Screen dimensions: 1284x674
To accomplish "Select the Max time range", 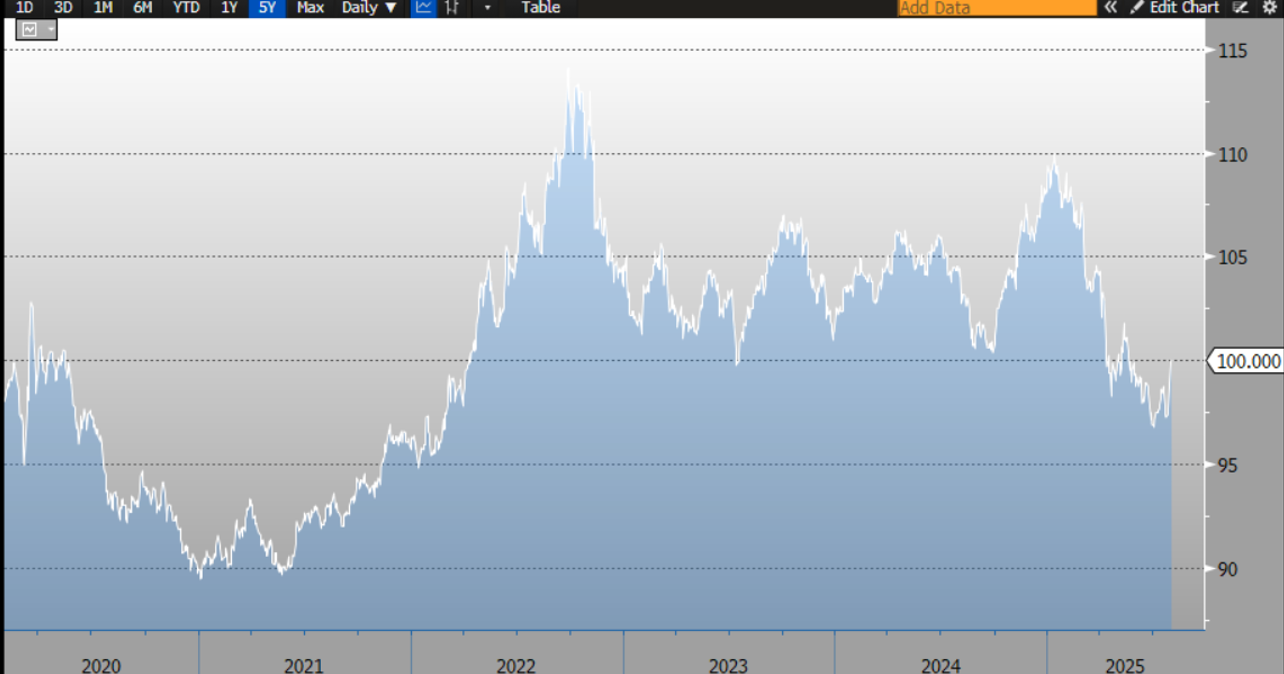I will coord(310,7).
